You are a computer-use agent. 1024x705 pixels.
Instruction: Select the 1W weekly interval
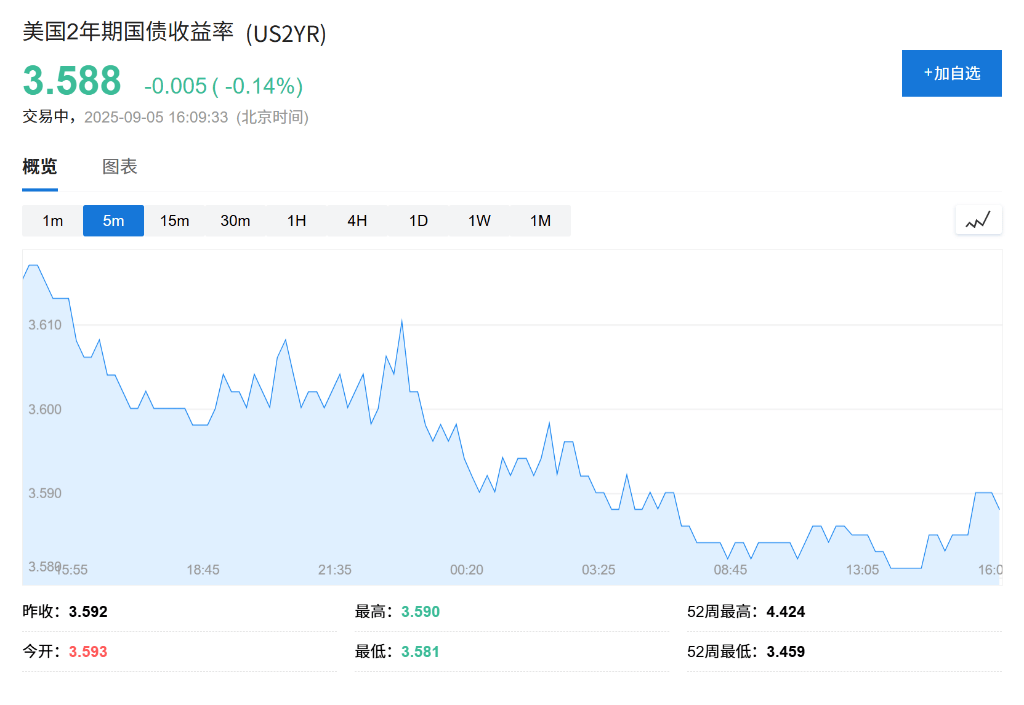479,220
